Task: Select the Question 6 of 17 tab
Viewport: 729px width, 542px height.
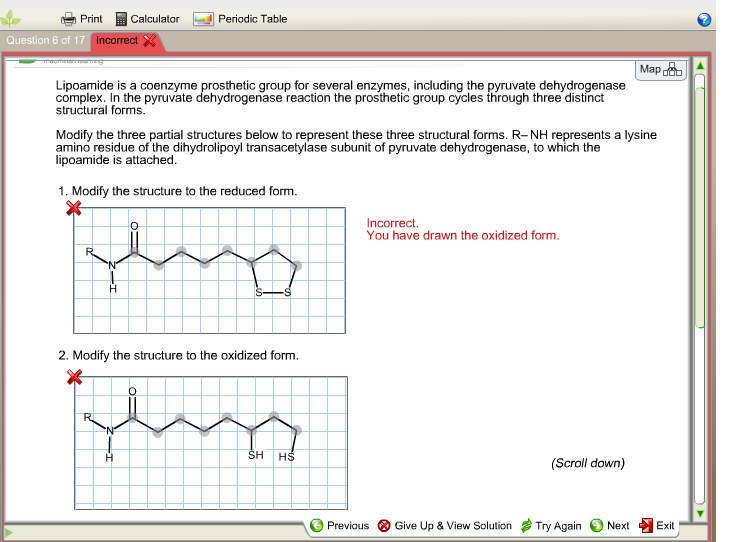Action: coord(45,40)
